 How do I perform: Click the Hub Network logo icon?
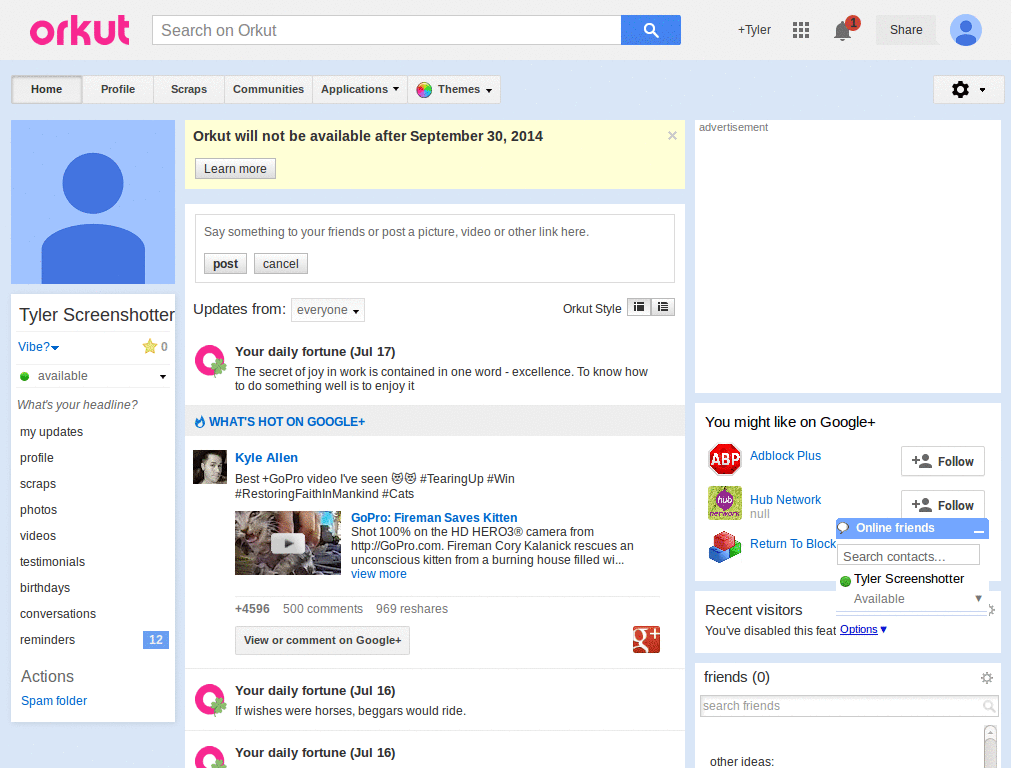pyautogui.click(x=725, y=503)
